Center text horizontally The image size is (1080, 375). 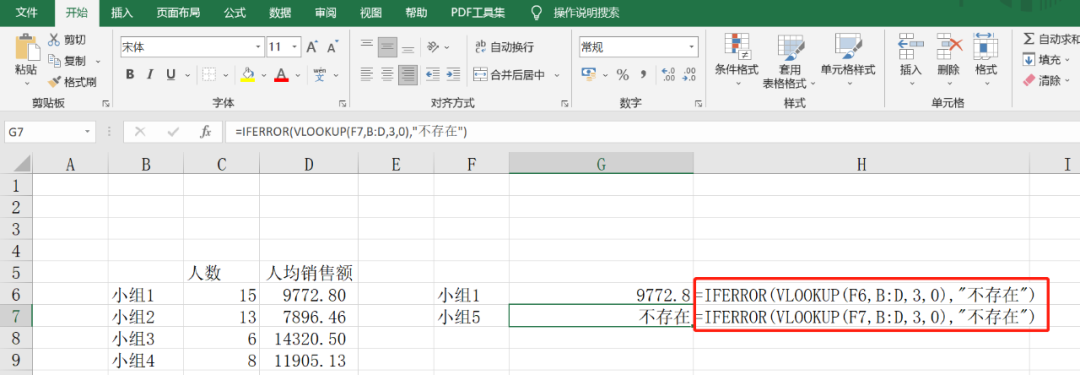387,74
